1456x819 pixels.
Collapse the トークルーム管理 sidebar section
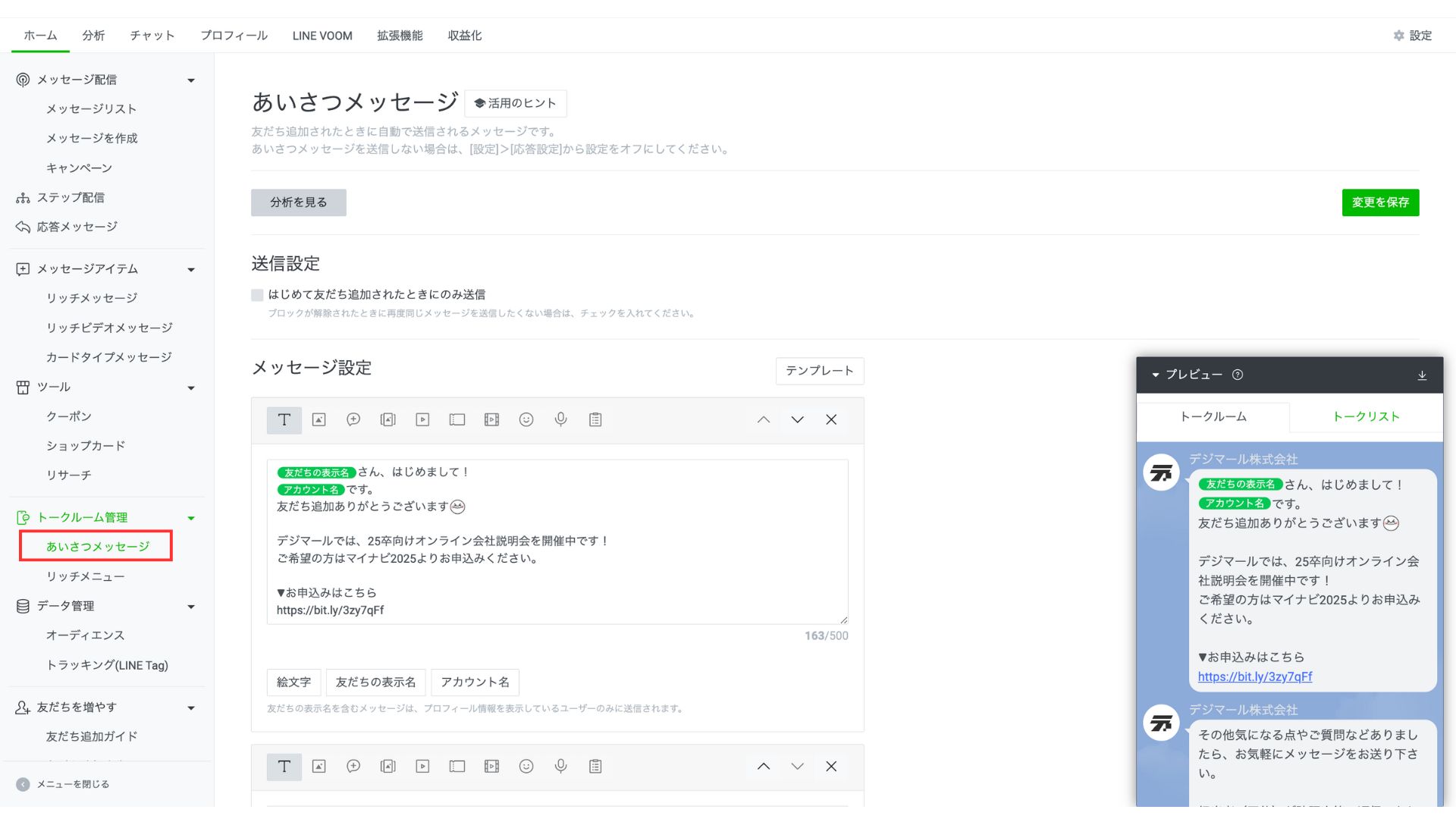[x=191, y=519]
